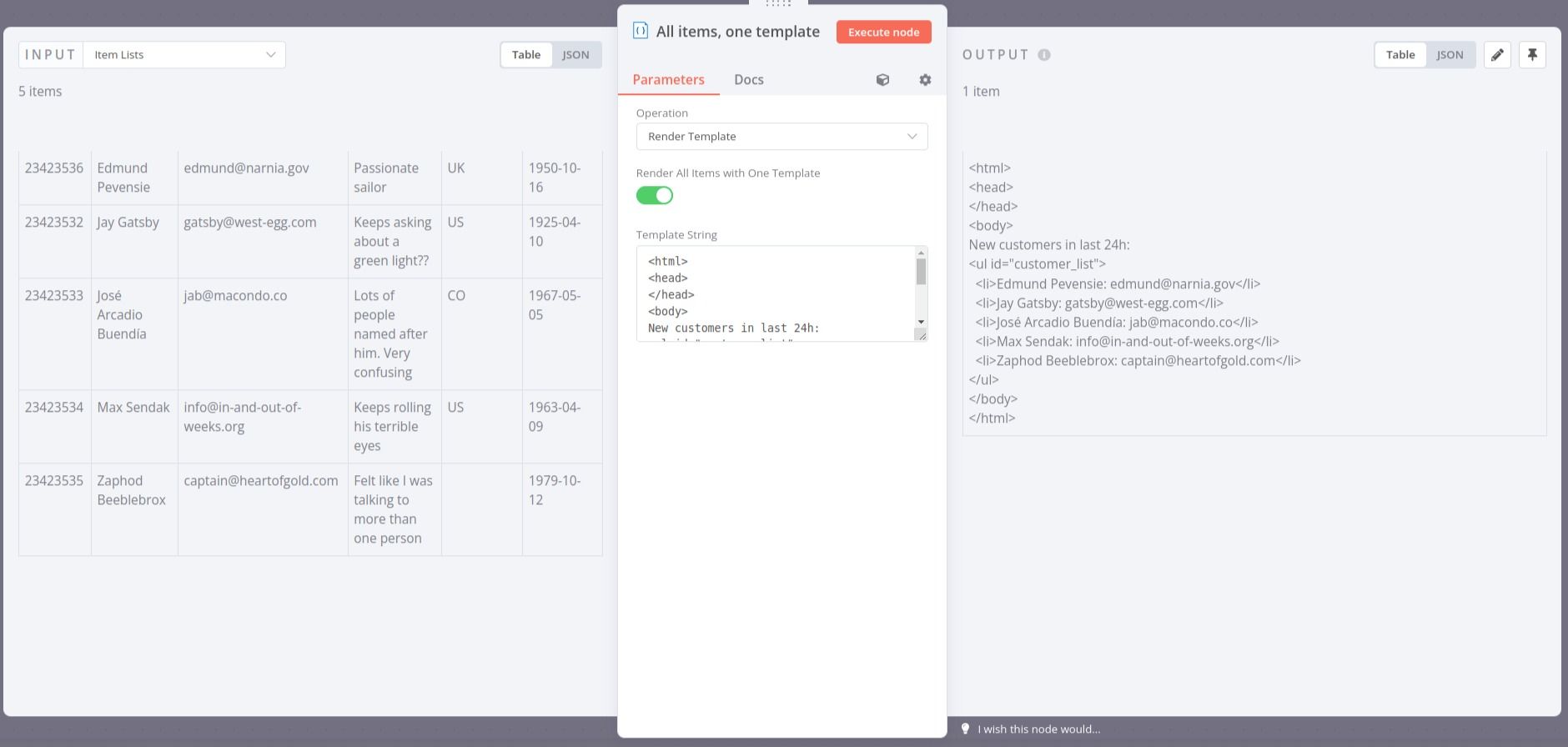Viewport: 1568px width, 747px height.
Task: Click the drag handle atop node panel
Action: pyautogui.click(x=778, y=4)
